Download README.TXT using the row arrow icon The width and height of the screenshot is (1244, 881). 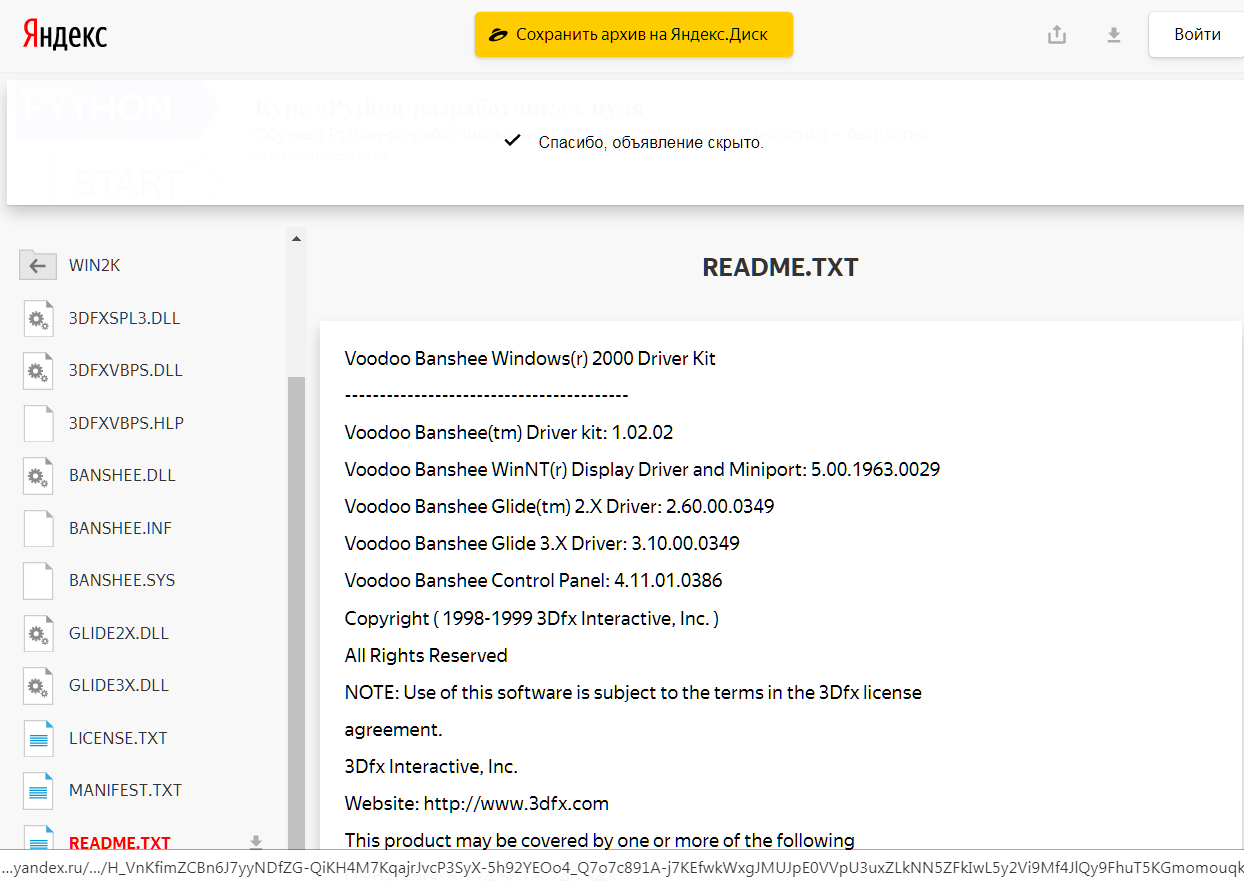tap(256, 842)
